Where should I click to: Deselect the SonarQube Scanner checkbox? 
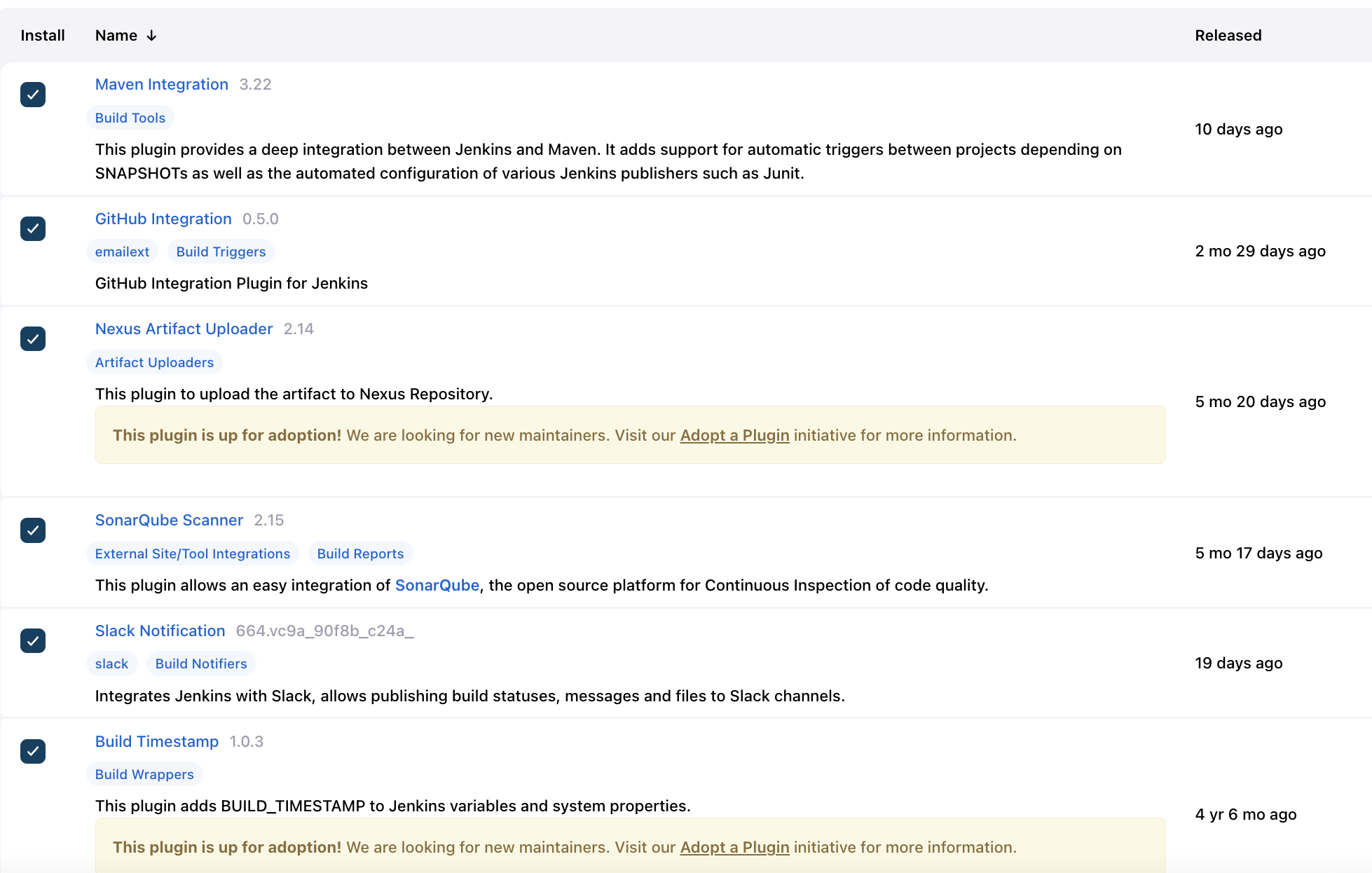point(33,530)
